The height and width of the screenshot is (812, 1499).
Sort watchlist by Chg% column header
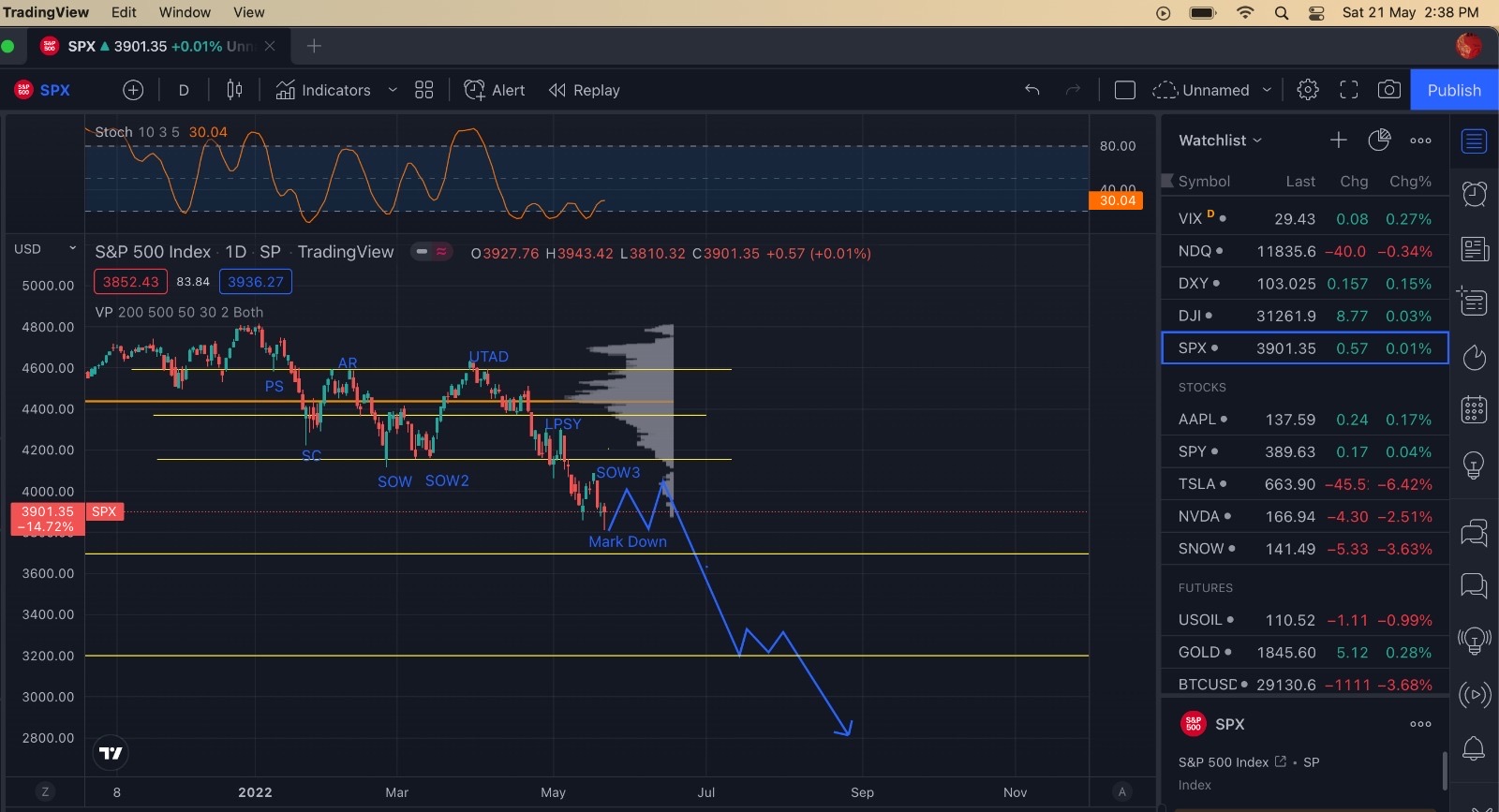click(x=1410, y=181)
